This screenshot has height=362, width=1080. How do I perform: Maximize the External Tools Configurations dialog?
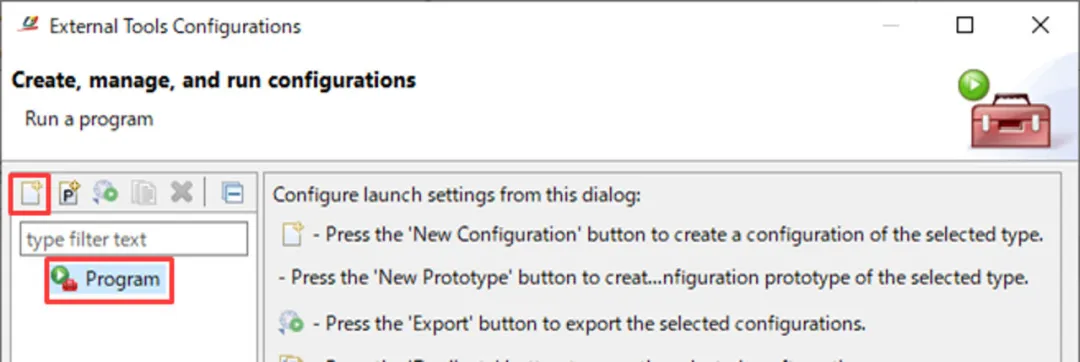[x=965, y=25]
